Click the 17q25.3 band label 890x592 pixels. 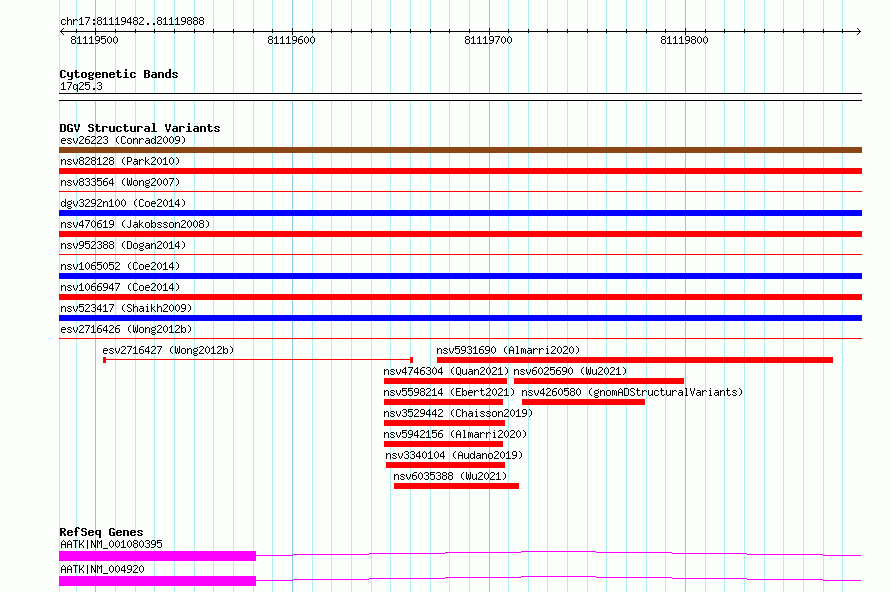tap(81, 86)
